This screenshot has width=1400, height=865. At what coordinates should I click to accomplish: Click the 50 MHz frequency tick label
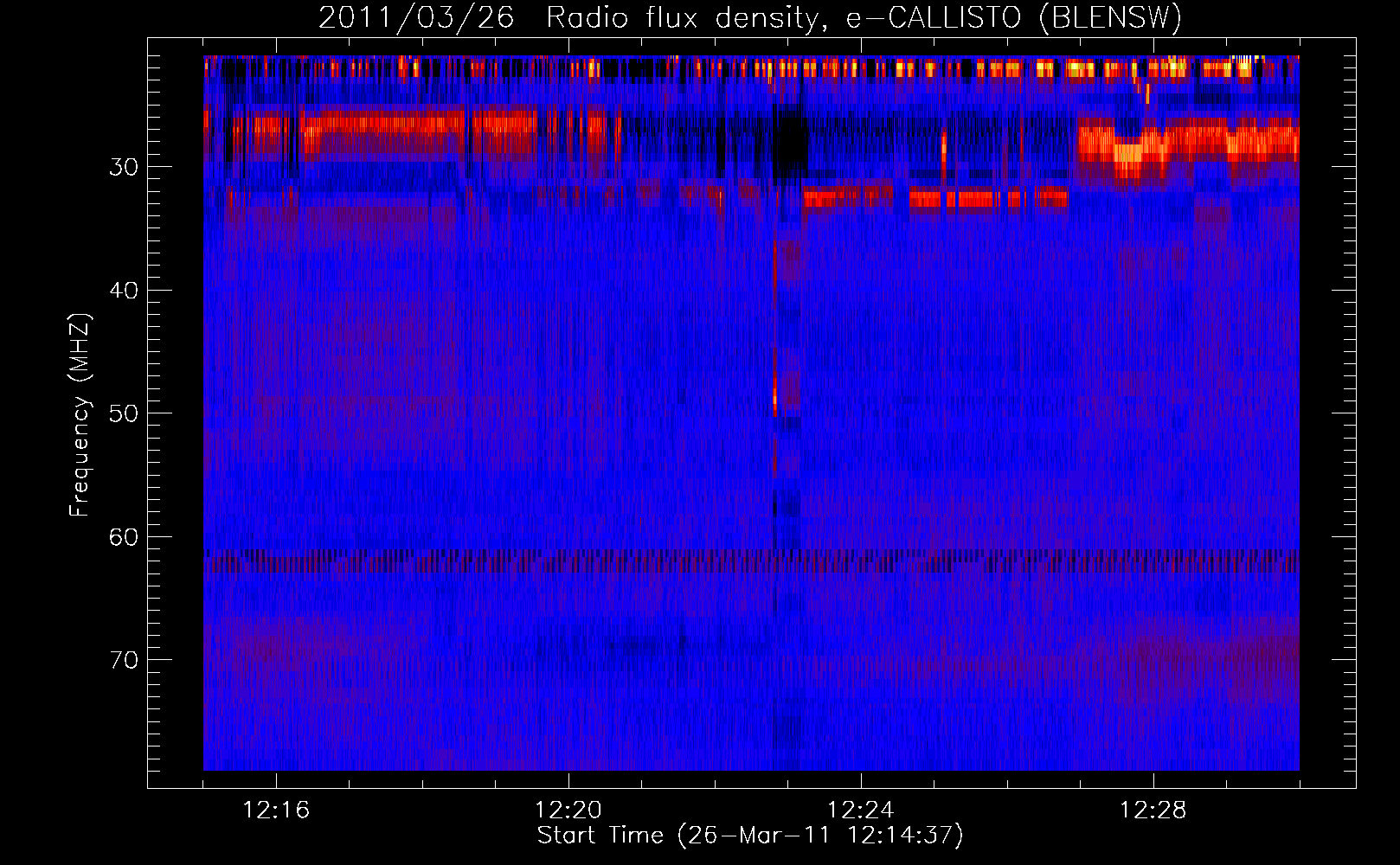click(x=124, y=413)
